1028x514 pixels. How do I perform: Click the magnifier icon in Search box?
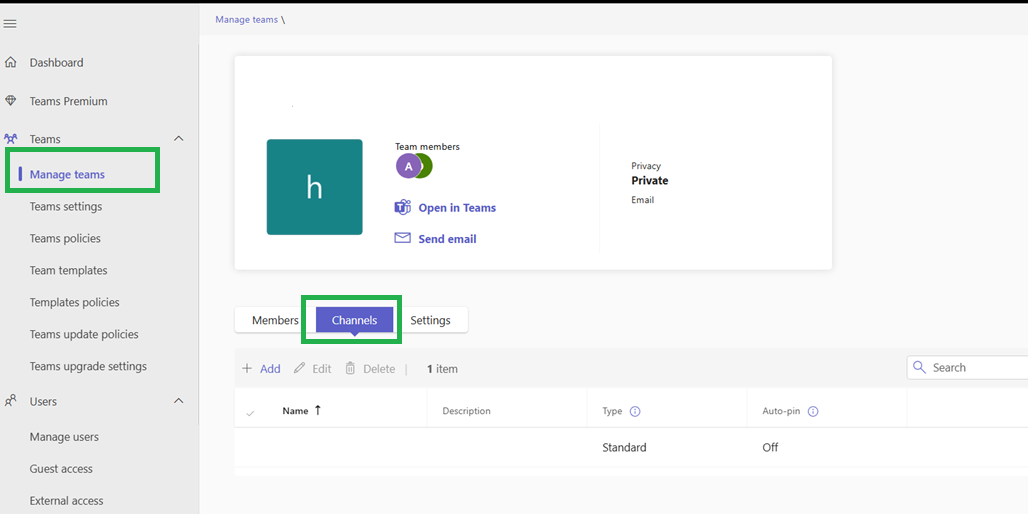click(x=920, y=367)
